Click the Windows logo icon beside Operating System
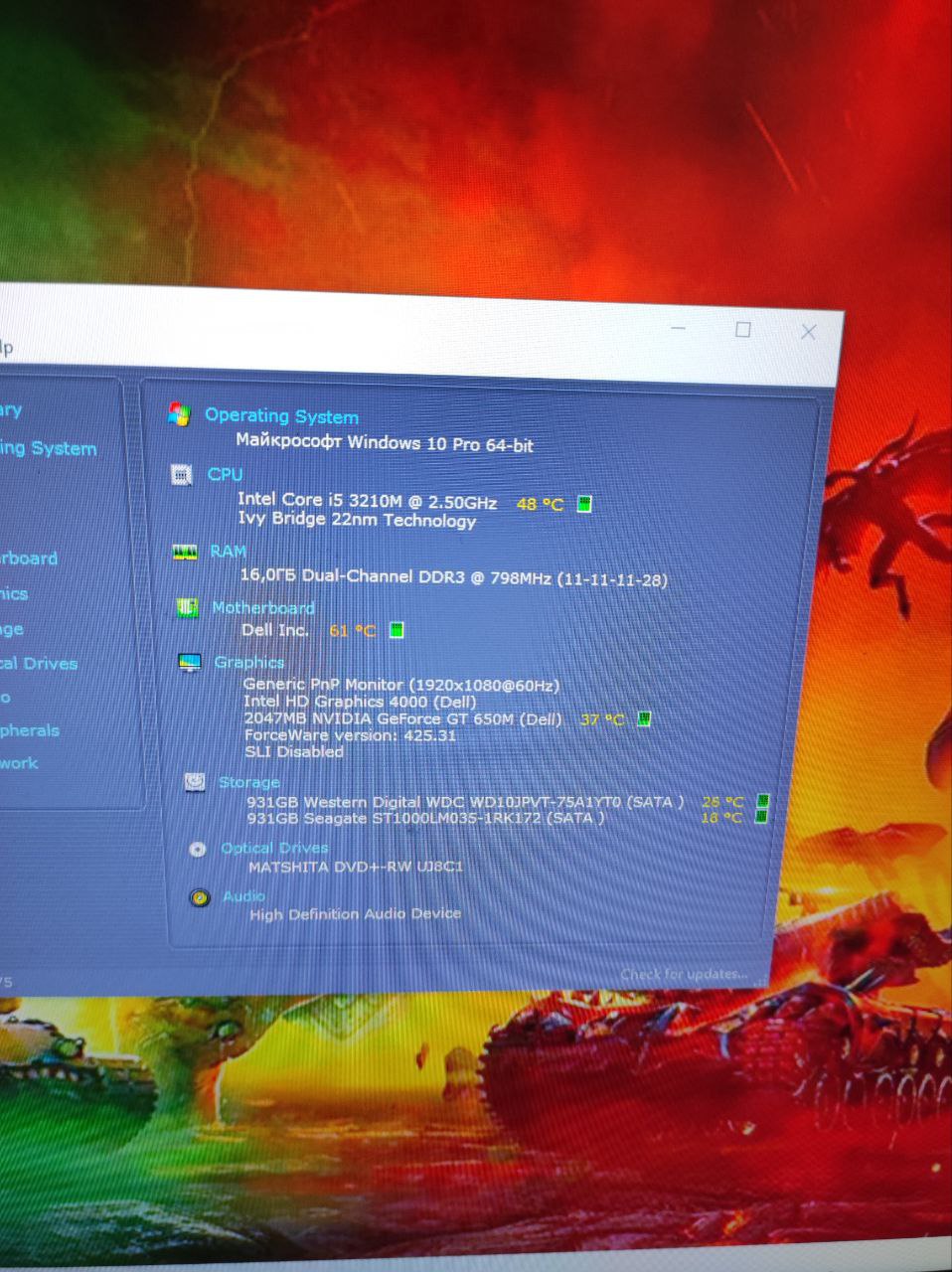The image size is (952, 1272). [179, 414]
